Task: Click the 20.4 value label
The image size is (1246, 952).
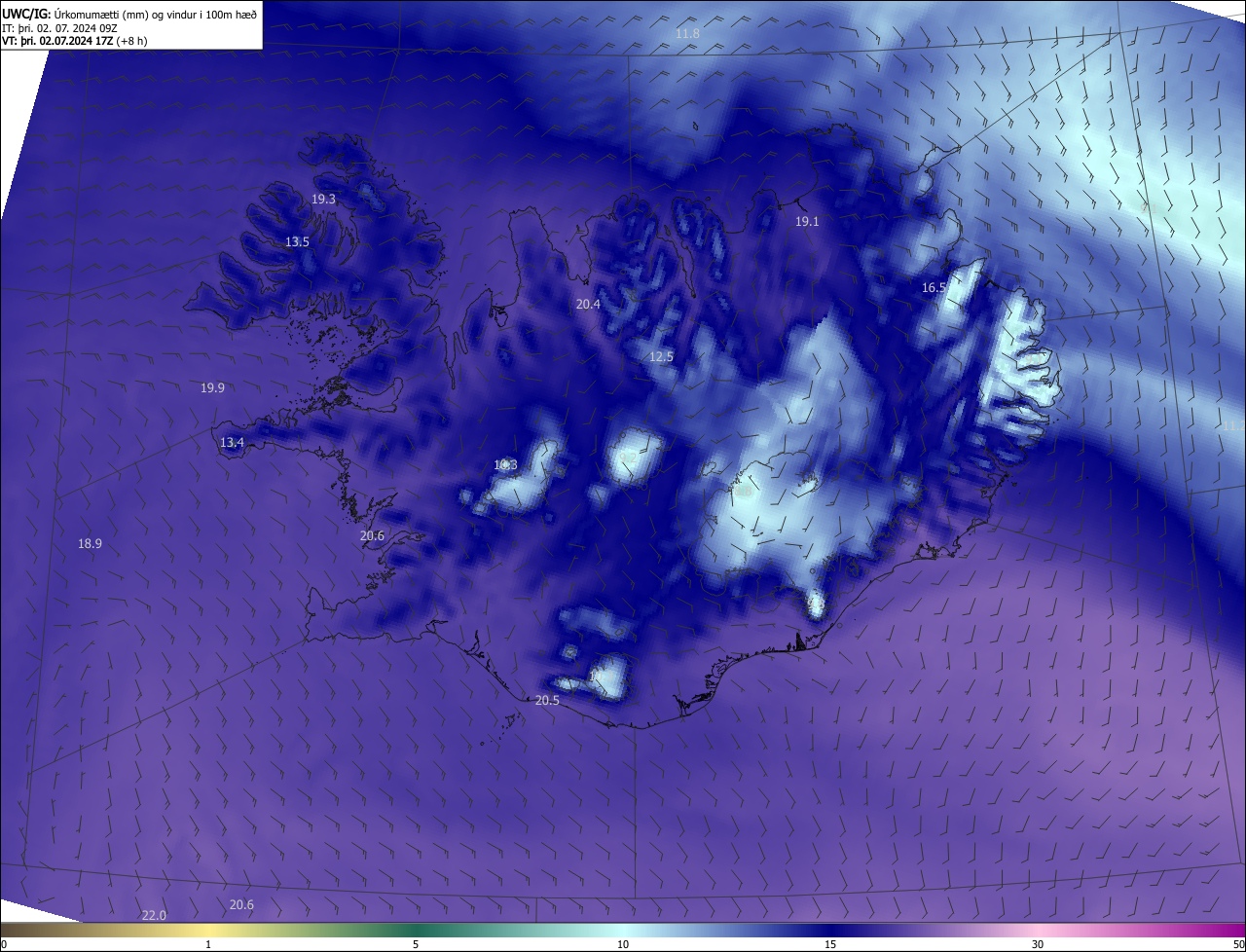Action: pos(588,304)
